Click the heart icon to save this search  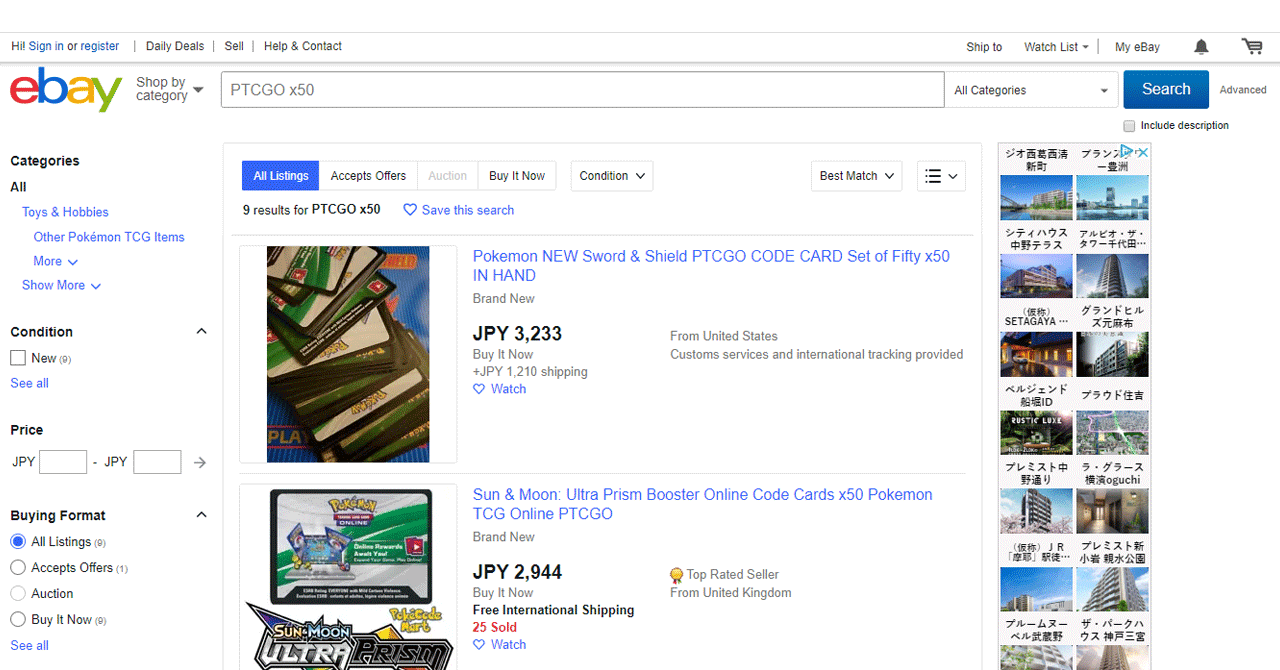410,210
